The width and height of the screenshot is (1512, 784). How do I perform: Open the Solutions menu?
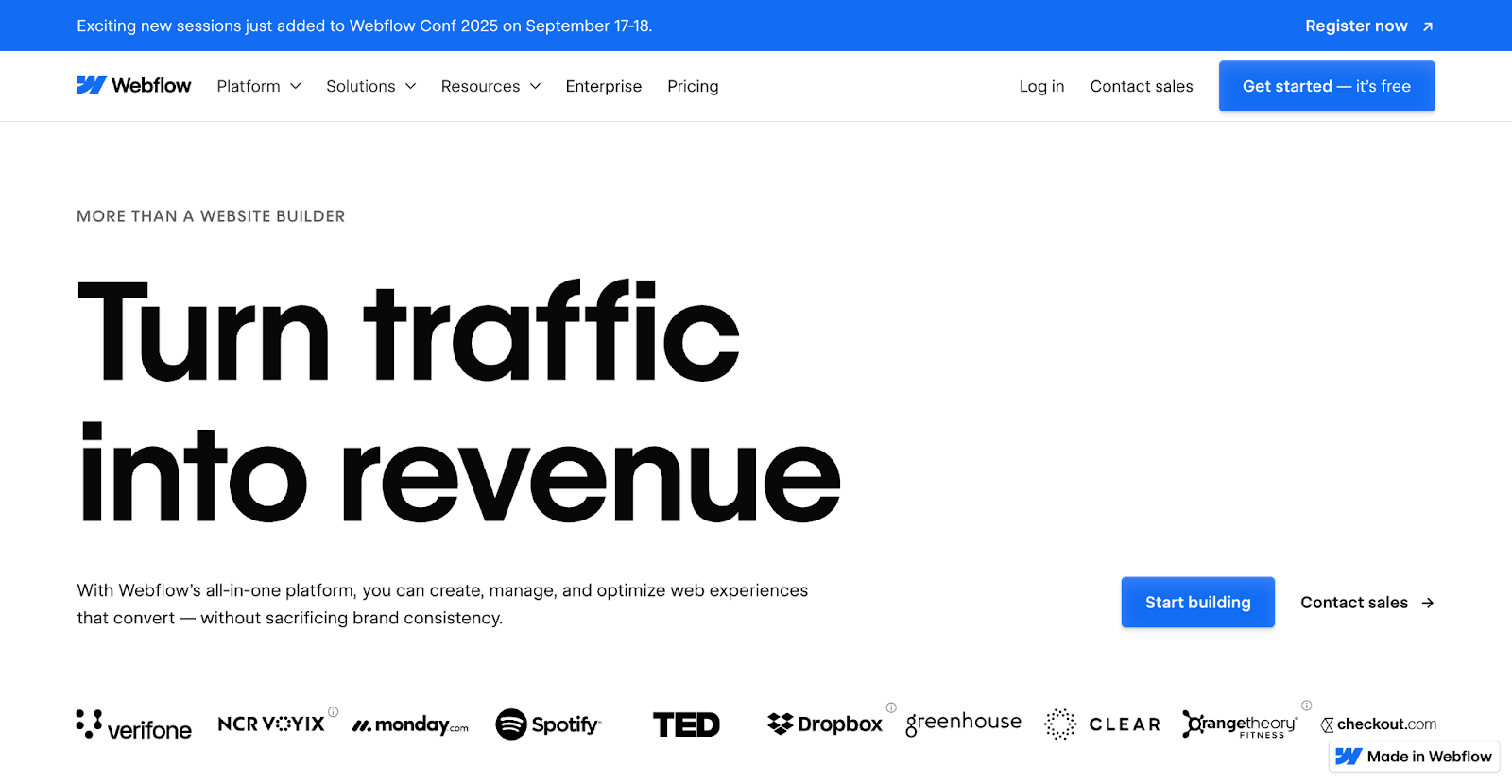coord(371,86)
